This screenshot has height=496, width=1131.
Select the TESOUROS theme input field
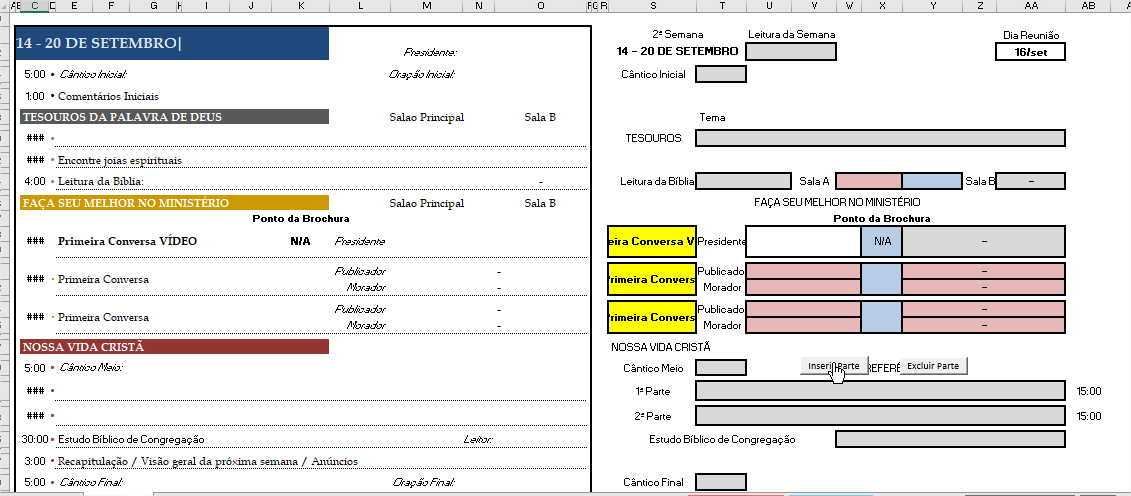coord(880,138)
